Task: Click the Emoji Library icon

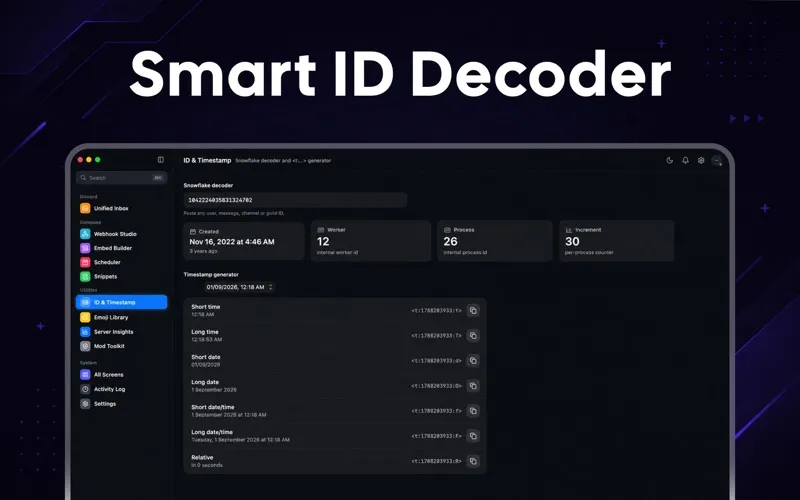Action: [x=85, y=317]
